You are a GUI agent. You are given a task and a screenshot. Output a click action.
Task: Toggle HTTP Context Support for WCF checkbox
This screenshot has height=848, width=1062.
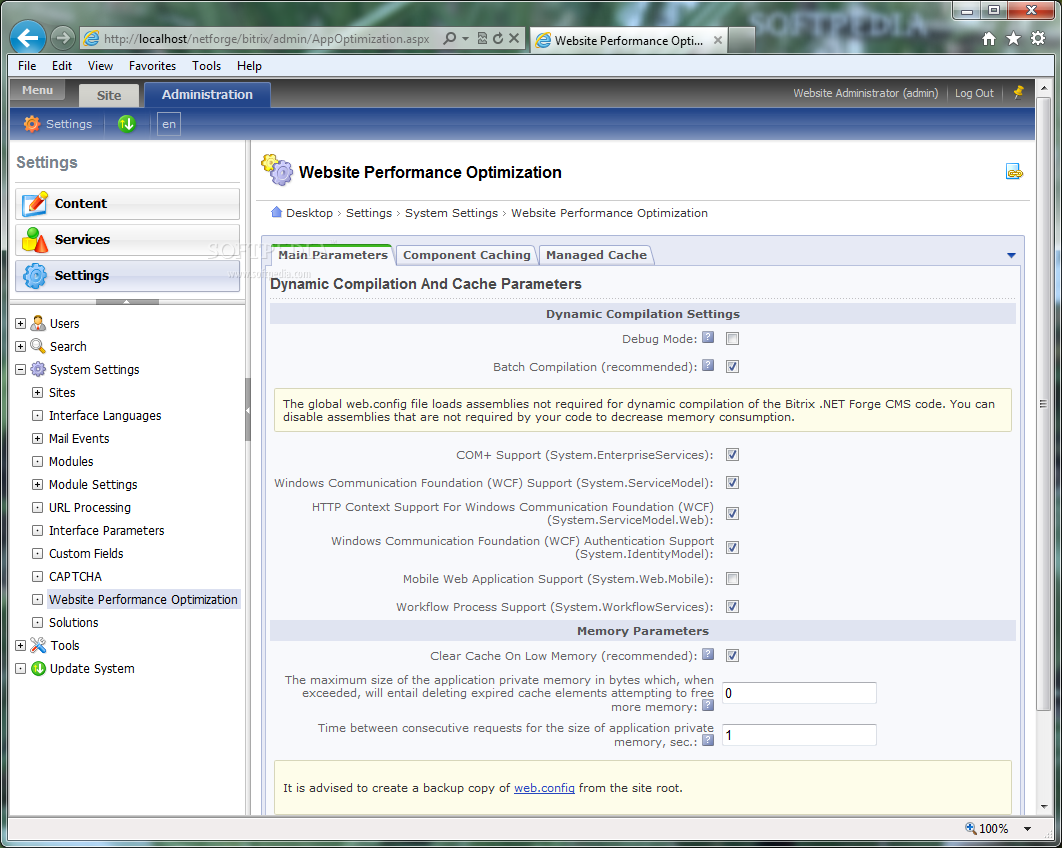(732, 513)
